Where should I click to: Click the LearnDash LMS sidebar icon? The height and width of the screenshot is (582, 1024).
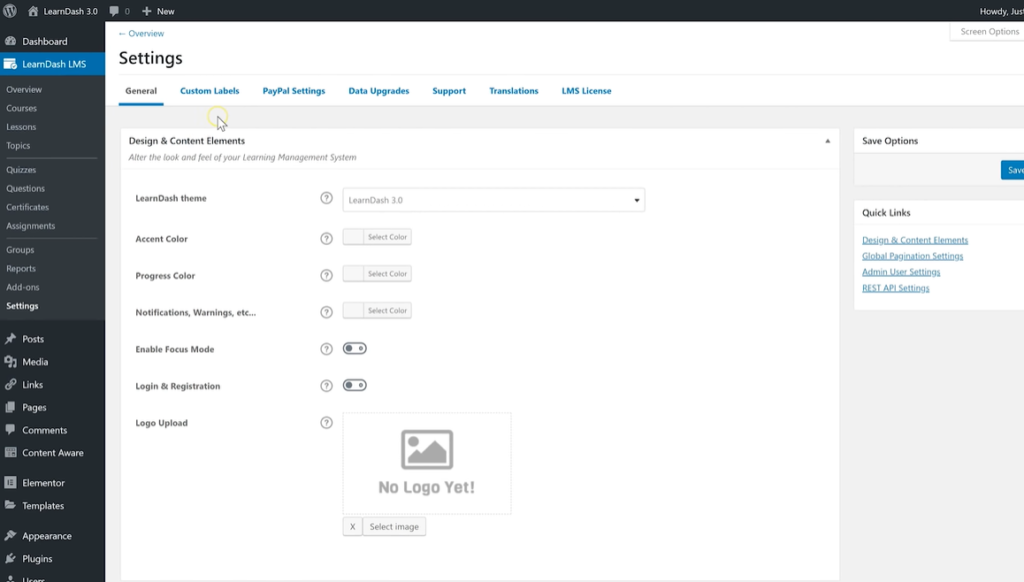pos(10,64)
